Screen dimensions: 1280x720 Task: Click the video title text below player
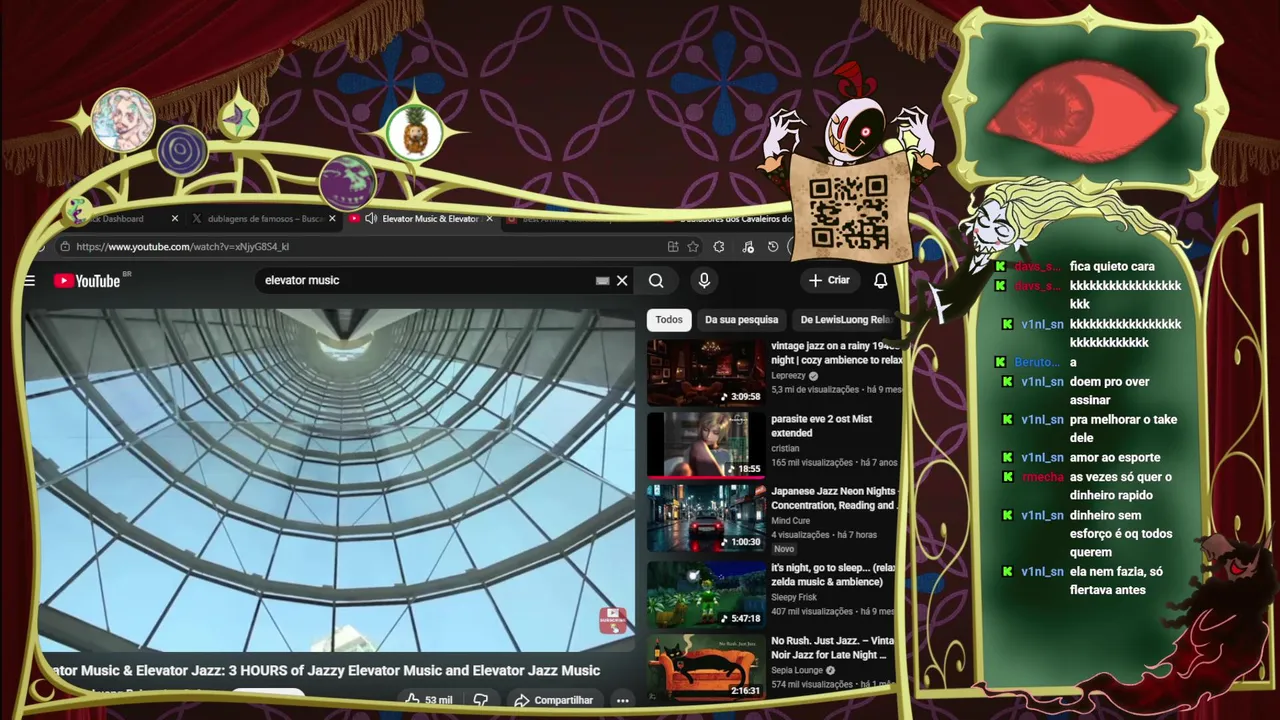(x=324, y=671)
